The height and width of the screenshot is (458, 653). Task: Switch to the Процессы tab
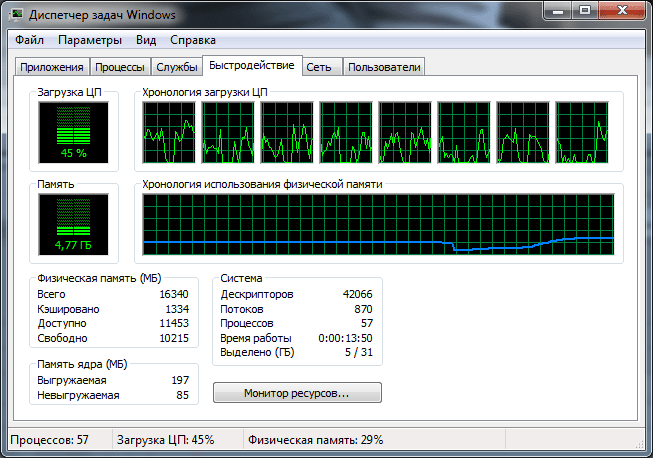point(120,67)
